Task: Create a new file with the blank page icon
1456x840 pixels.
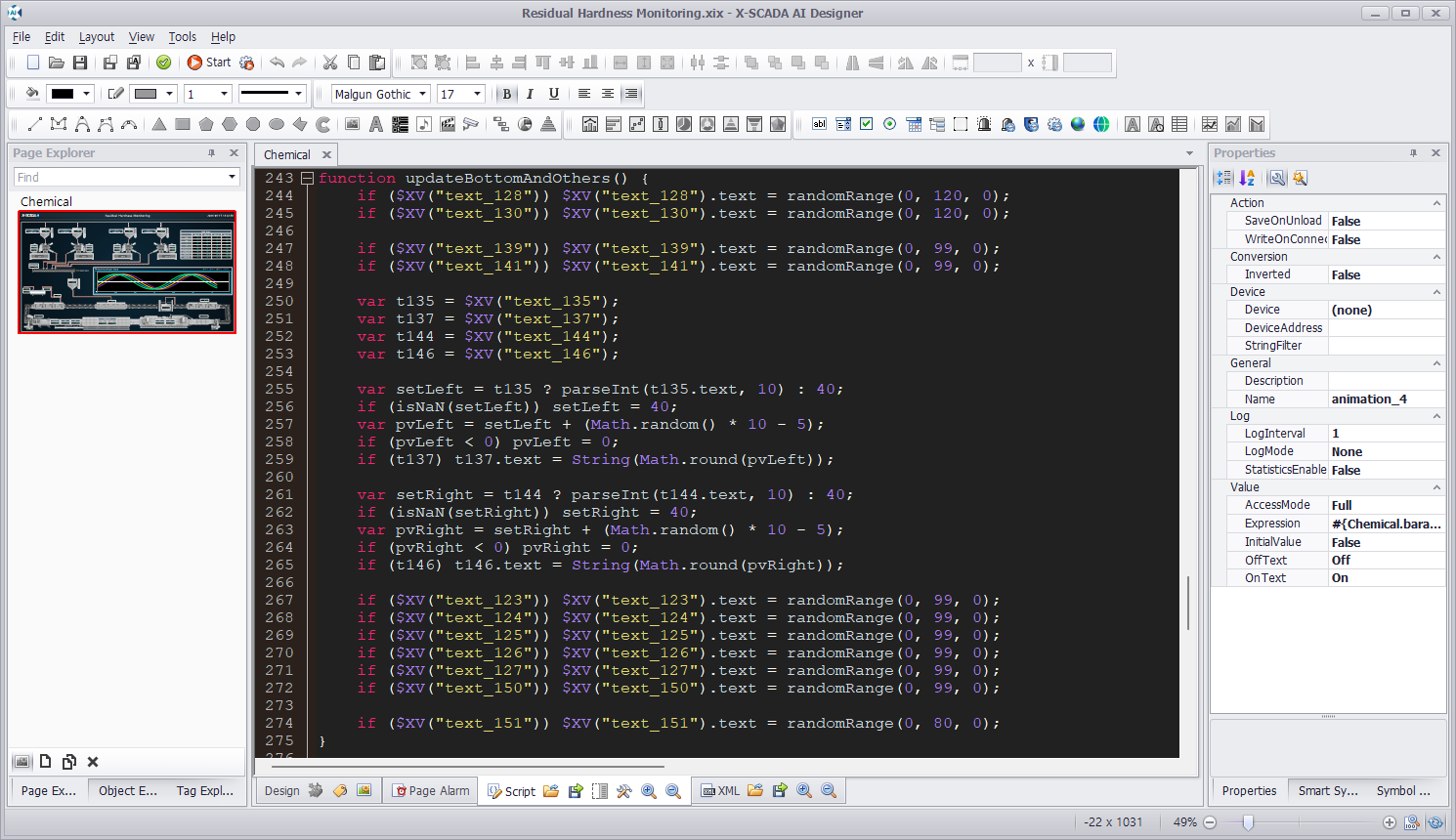Action: point(33,63)
